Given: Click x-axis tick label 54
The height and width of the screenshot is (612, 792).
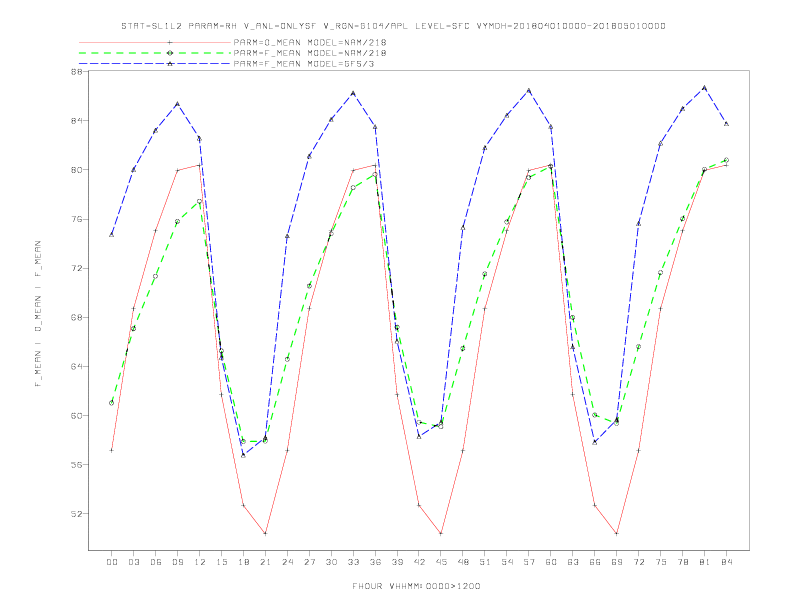Looking at the screenshot, I should coord(507,562).
